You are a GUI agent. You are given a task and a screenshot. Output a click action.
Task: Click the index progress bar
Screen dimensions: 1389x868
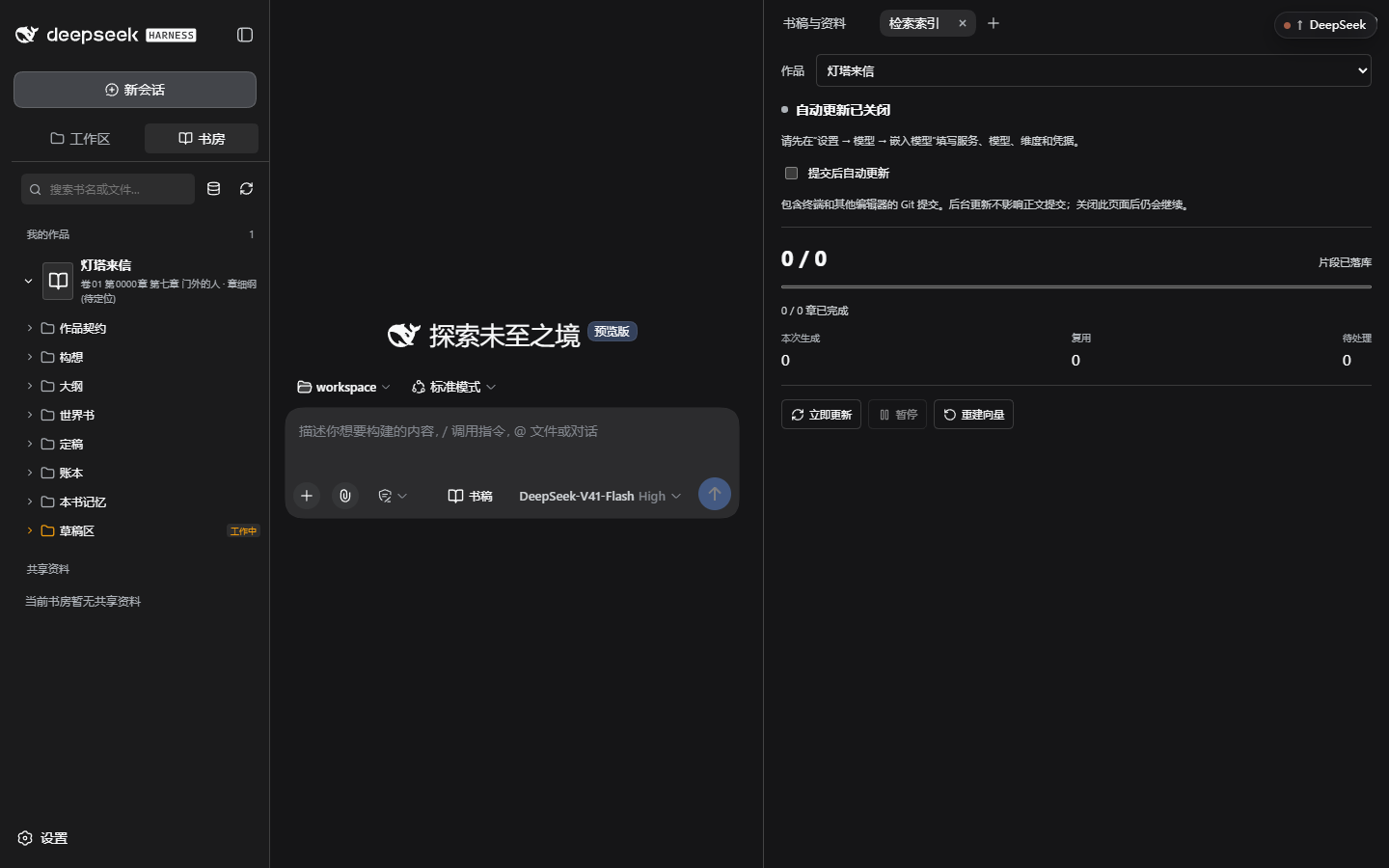click(x=1076, y=286)
